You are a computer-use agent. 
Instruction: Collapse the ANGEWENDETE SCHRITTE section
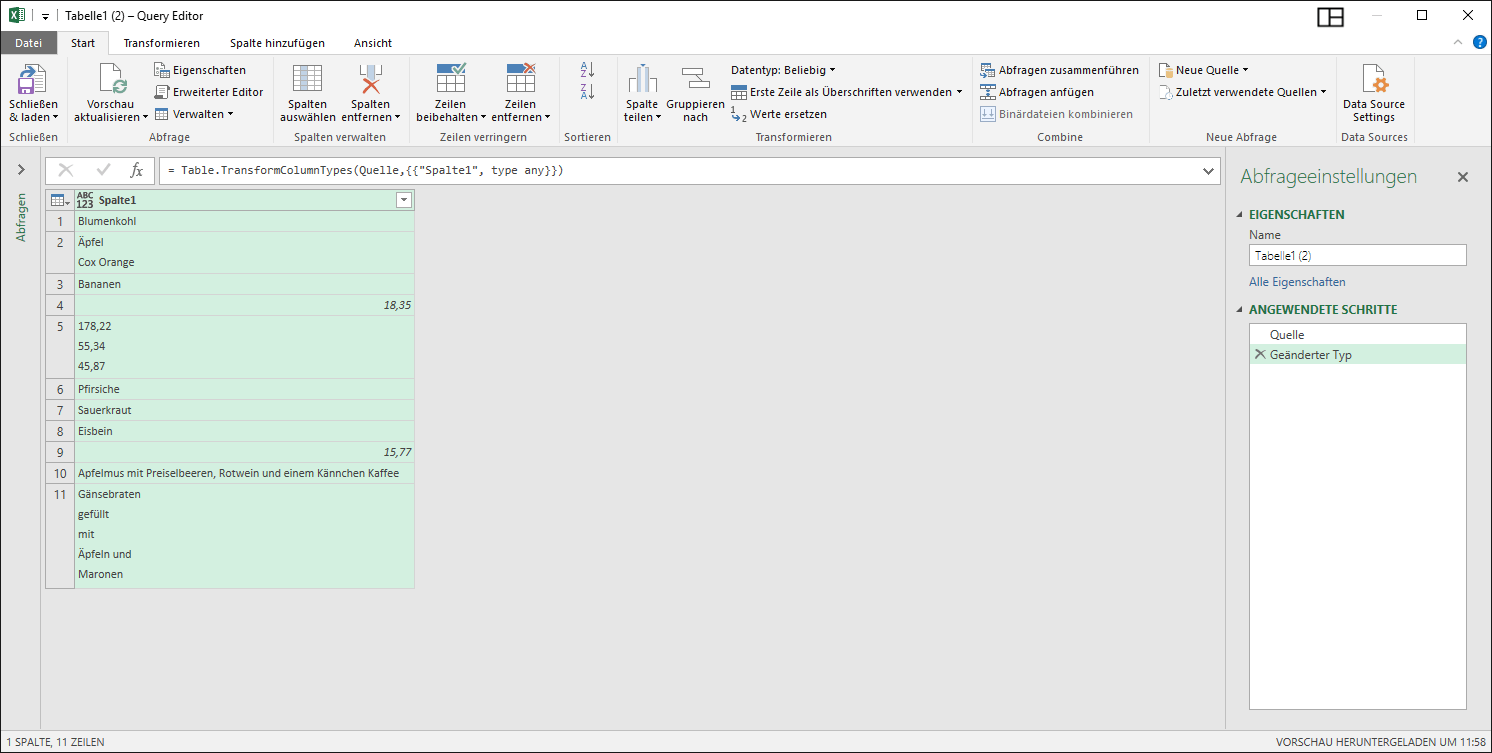(x=1241, y=310)
